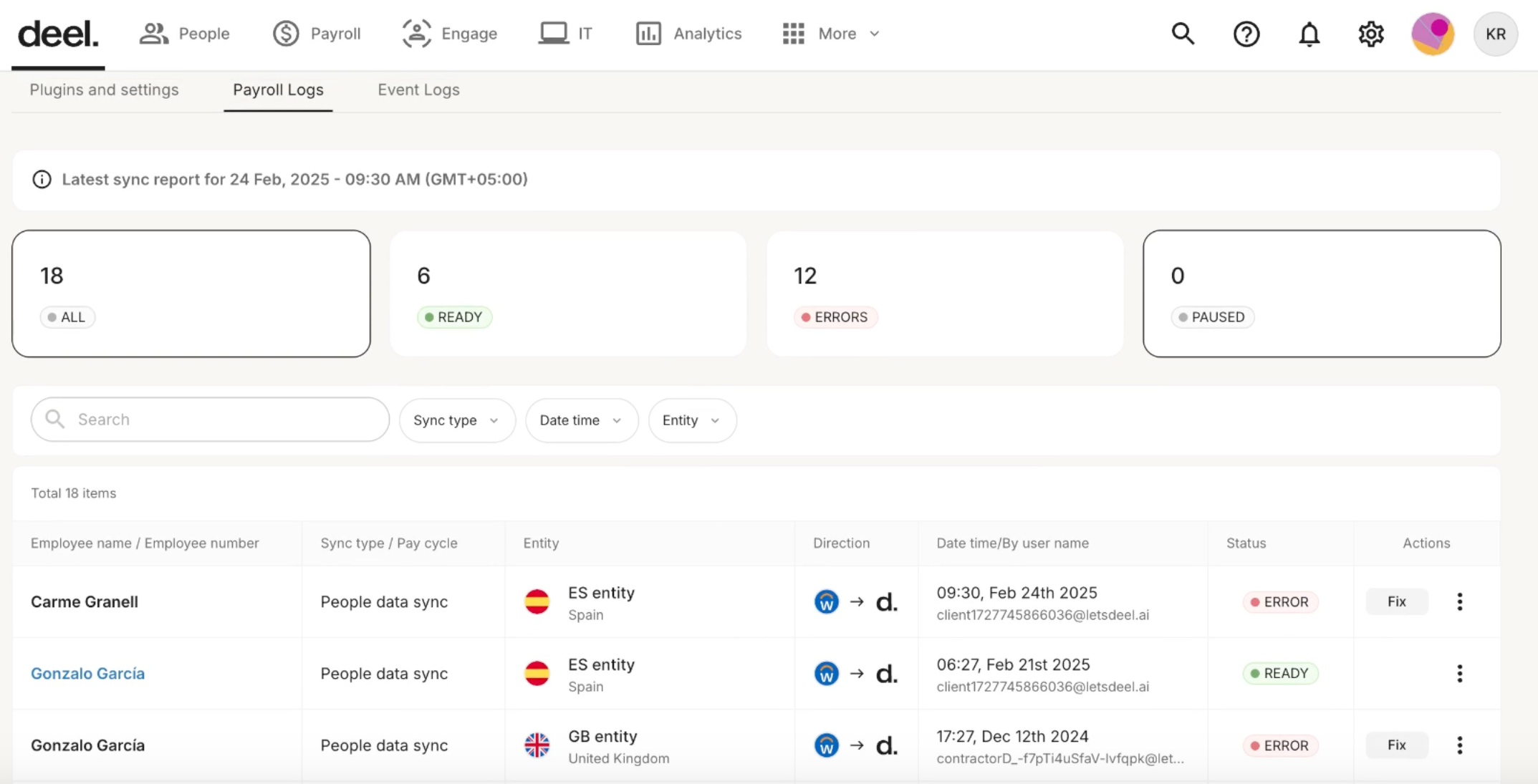Click Fix in the Carme Granell row
This screenshot has height=784, width=1538.
[1396, 601]
